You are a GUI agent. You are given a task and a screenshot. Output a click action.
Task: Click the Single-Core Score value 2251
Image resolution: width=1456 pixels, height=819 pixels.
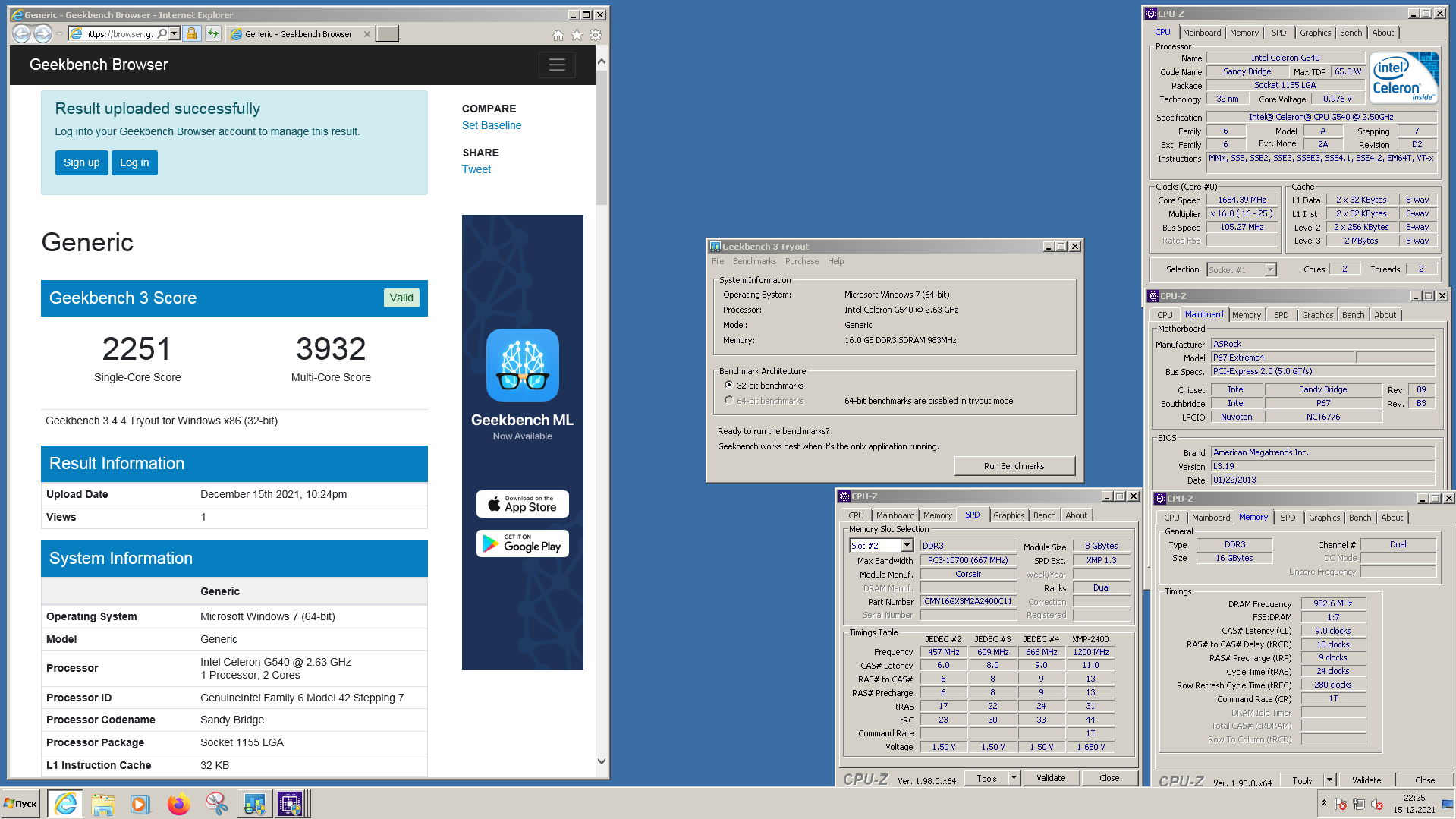tap(137, 349)
